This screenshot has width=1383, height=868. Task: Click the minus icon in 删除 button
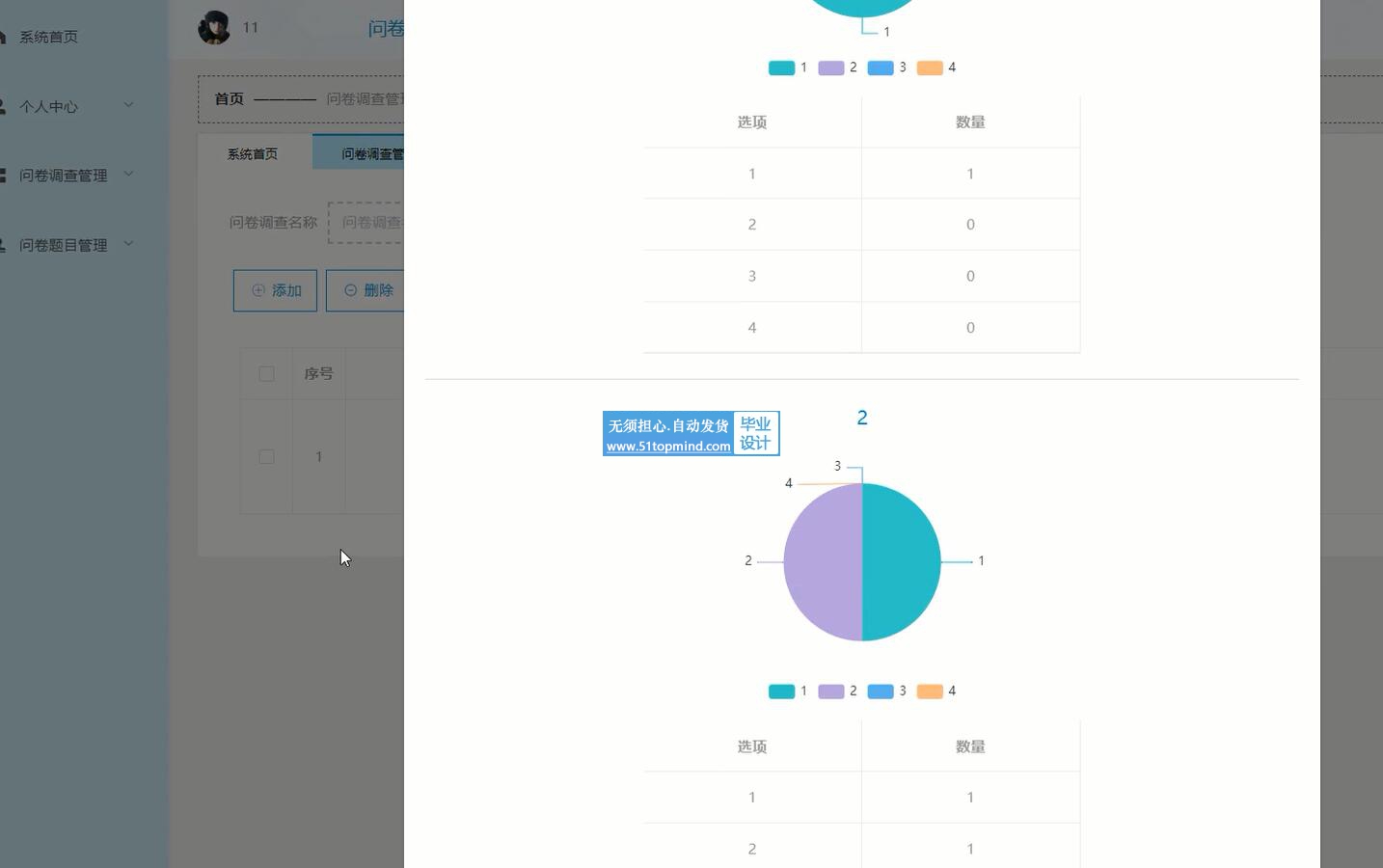click(x=350, y=290)
